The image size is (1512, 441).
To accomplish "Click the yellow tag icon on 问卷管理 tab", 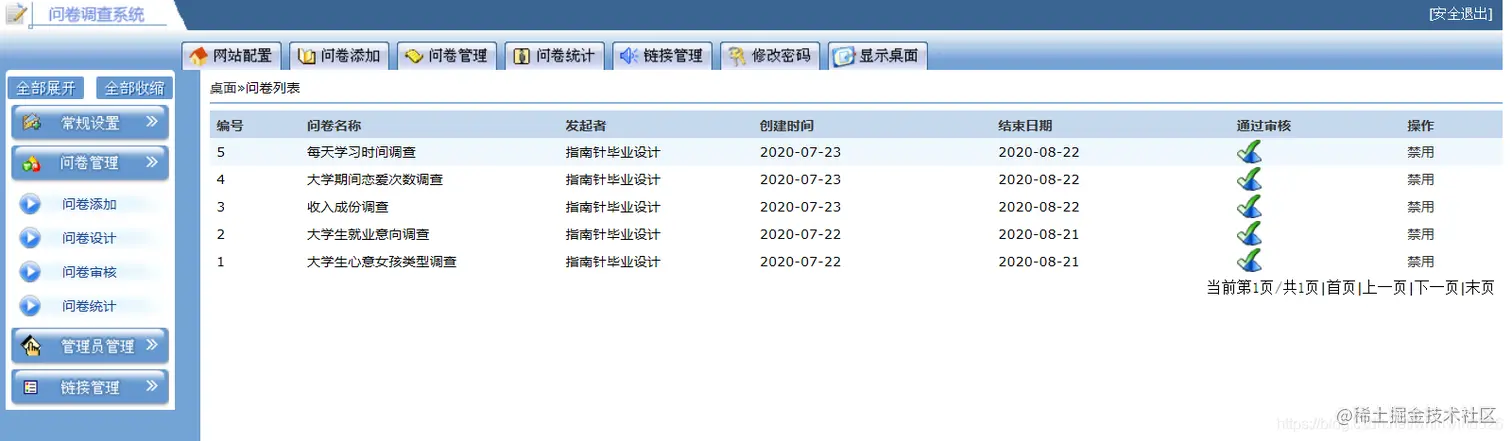I will pos(414,56).
